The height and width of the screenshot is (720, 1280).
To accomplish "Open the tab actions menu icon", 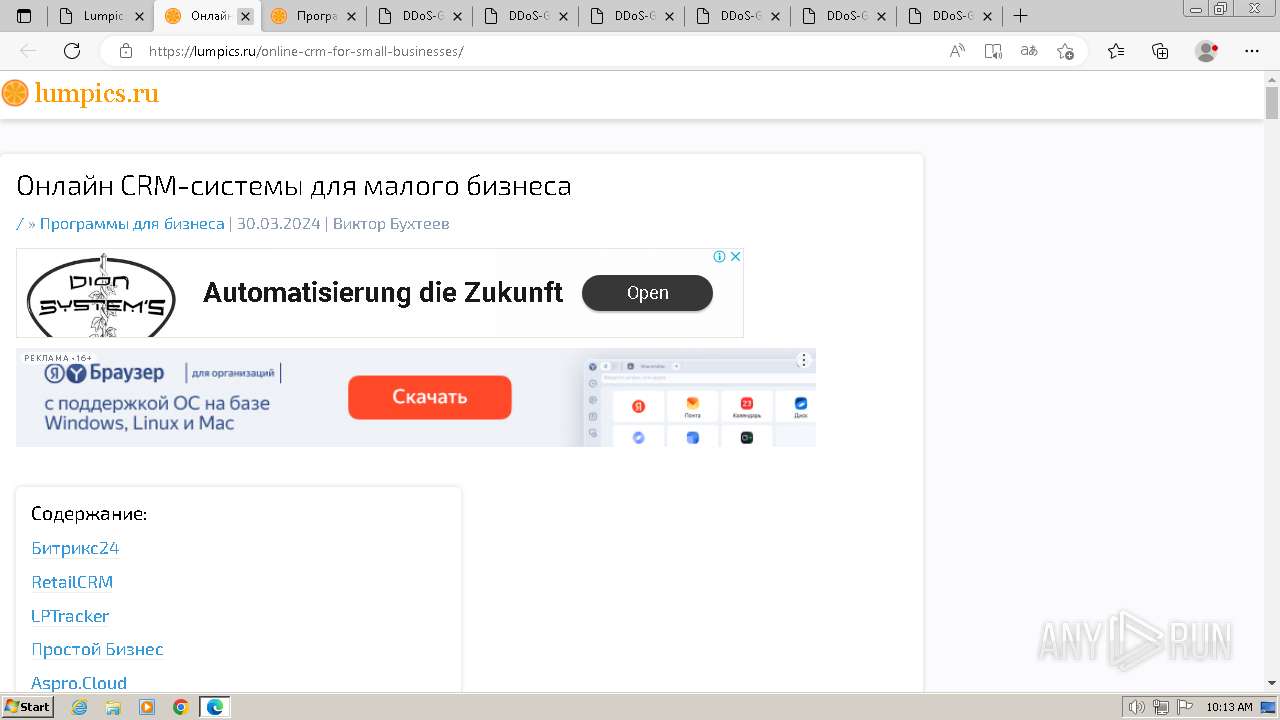I will click(x=24, y=16).
